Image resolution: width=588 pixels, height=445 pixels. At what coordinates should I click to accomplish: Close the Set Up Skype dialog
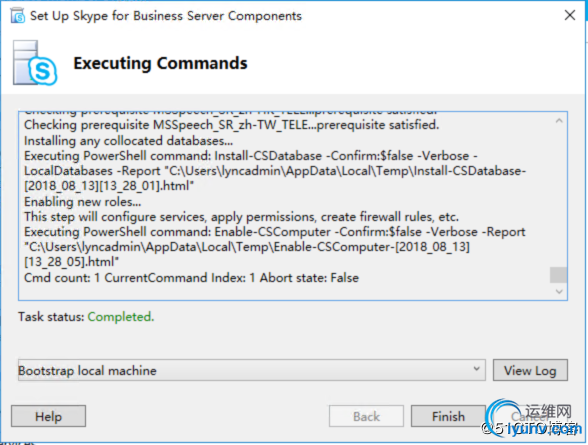(570, 15)
